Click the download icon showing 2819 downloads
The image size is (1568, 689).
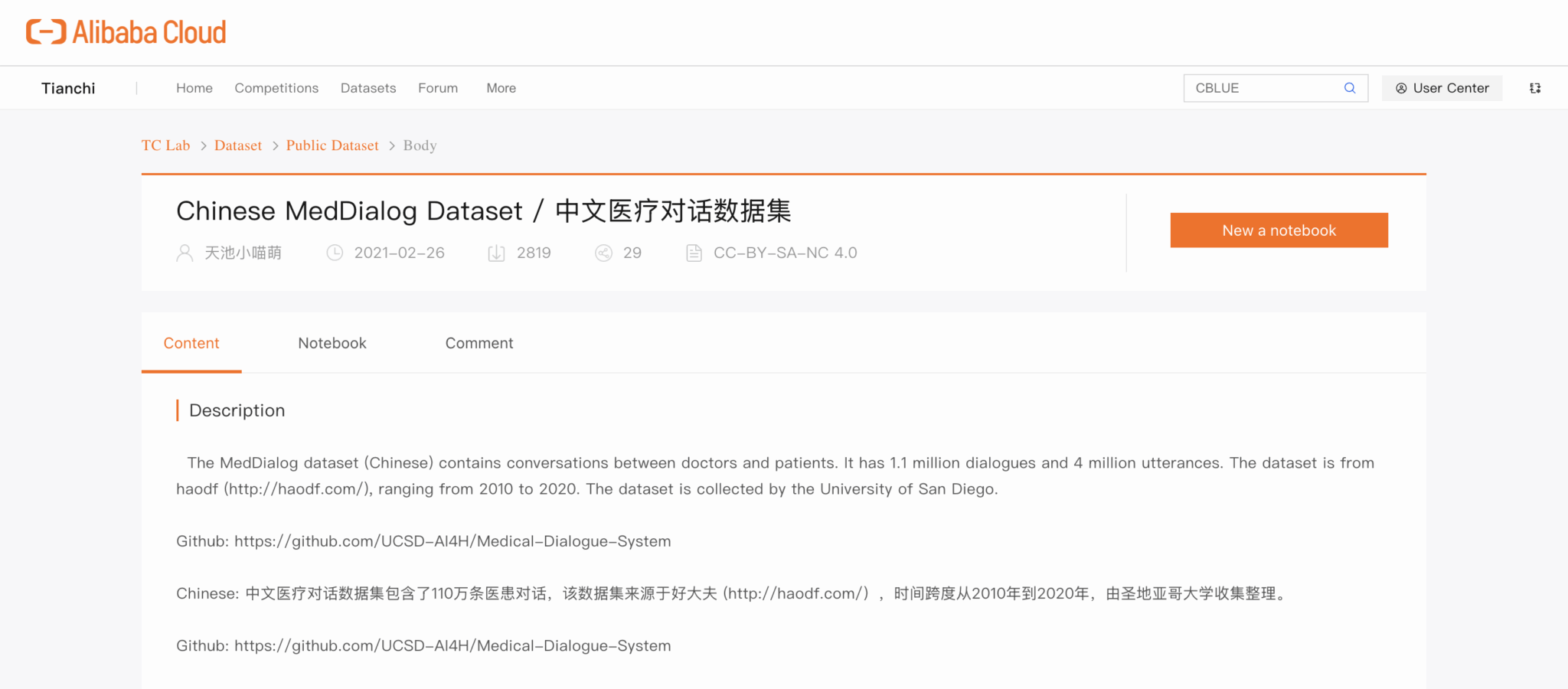[496, 253]
